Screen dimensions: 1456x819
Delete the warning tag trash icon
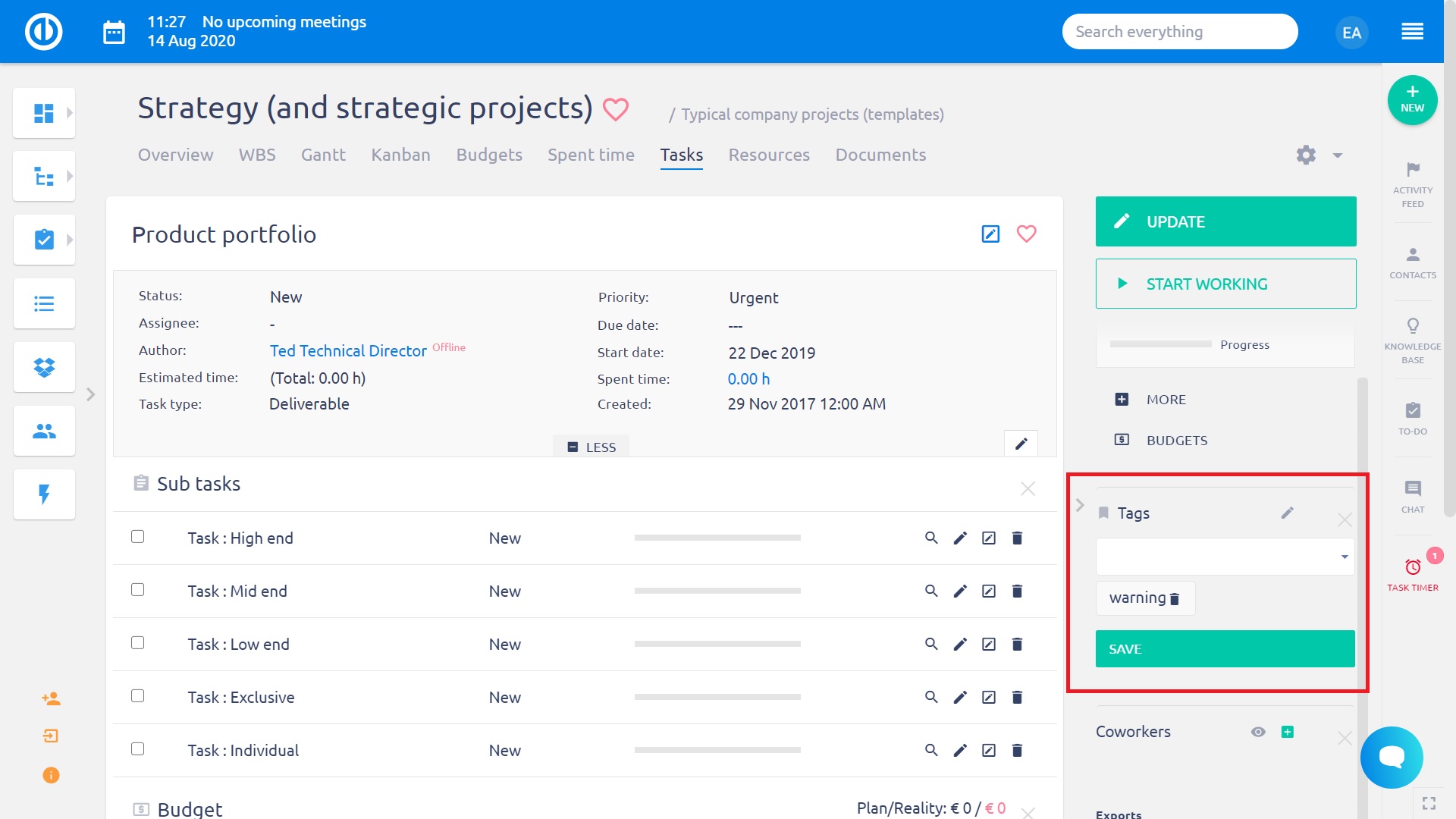[1175, 599]
